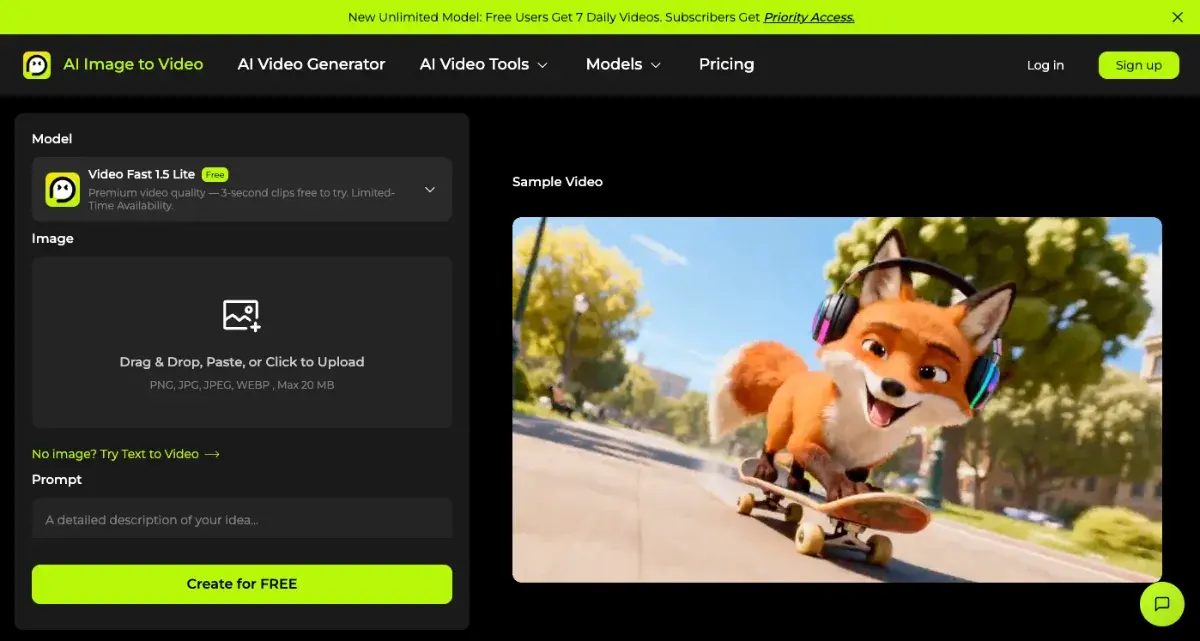1200x641 pixels.
Task: Click the Drag & Drop upload area
Action: [242, 342]
